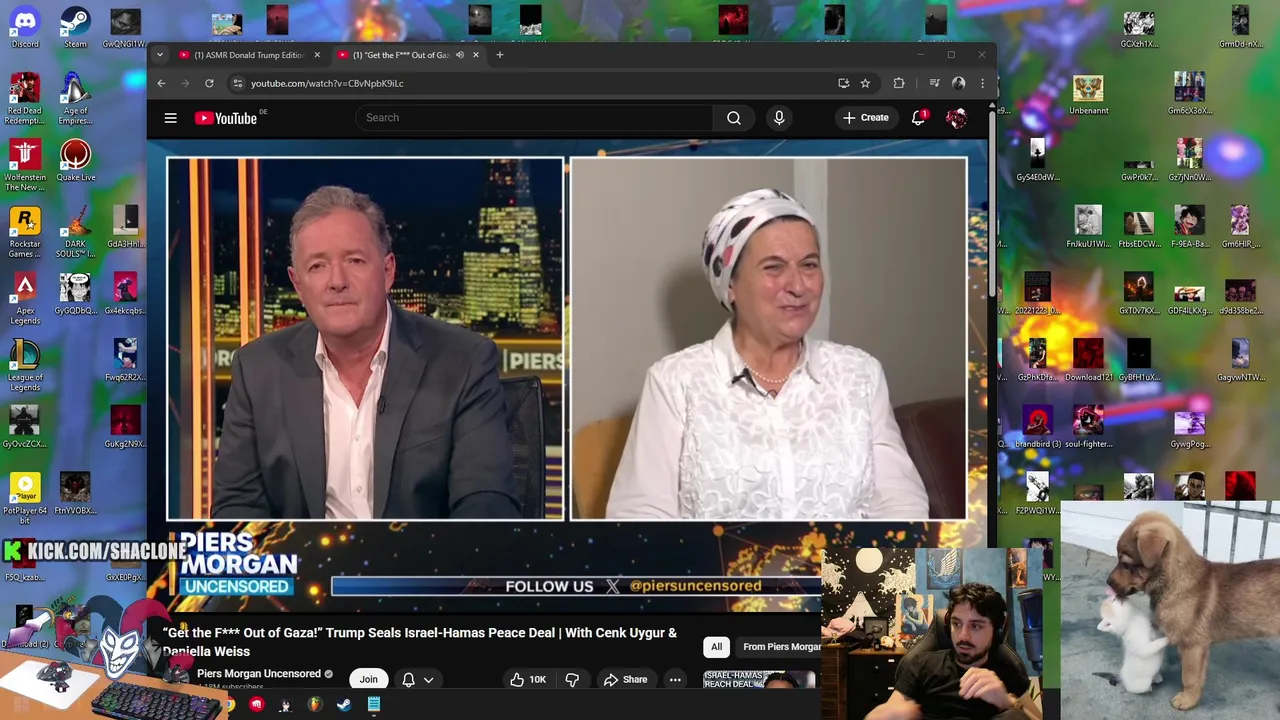1280x720 pixels.
Task: Click YouTube voice search microphone icon
Action: pos(779,118)
